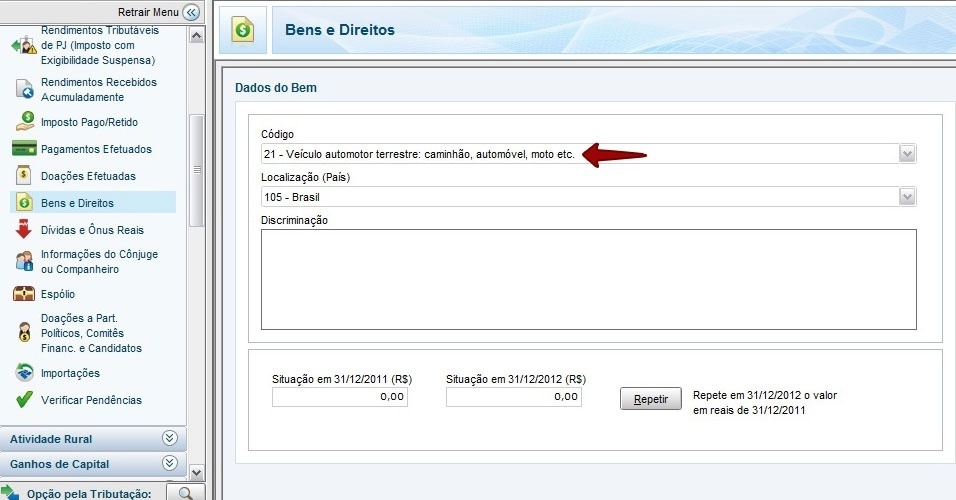This screenshot has width=956, height=500.
Task: Click inside the Discriminação text area
Action: click(588, 279)
